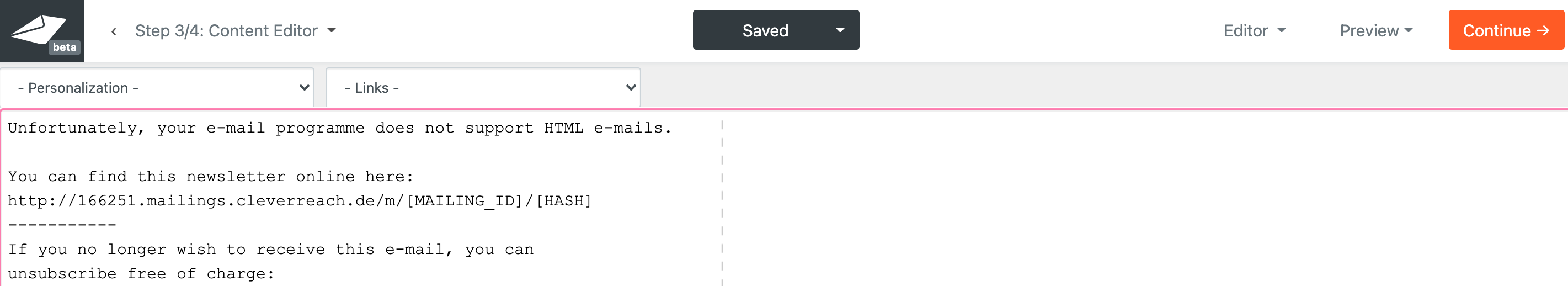
Task: Place cursor in the 'Unfortunately, your e-mail programme' line
Action: [x=339, y=129]
